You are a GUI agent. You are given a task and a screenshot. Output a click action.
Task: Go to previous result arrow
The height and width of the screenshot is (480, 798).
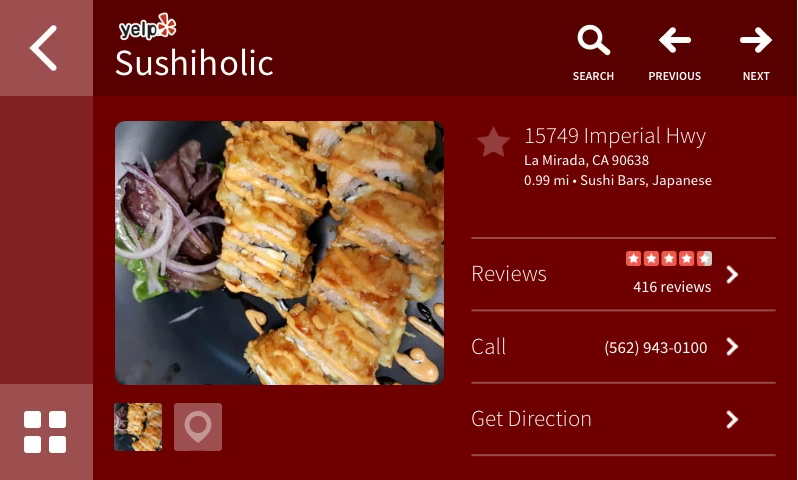coord(674,40)
